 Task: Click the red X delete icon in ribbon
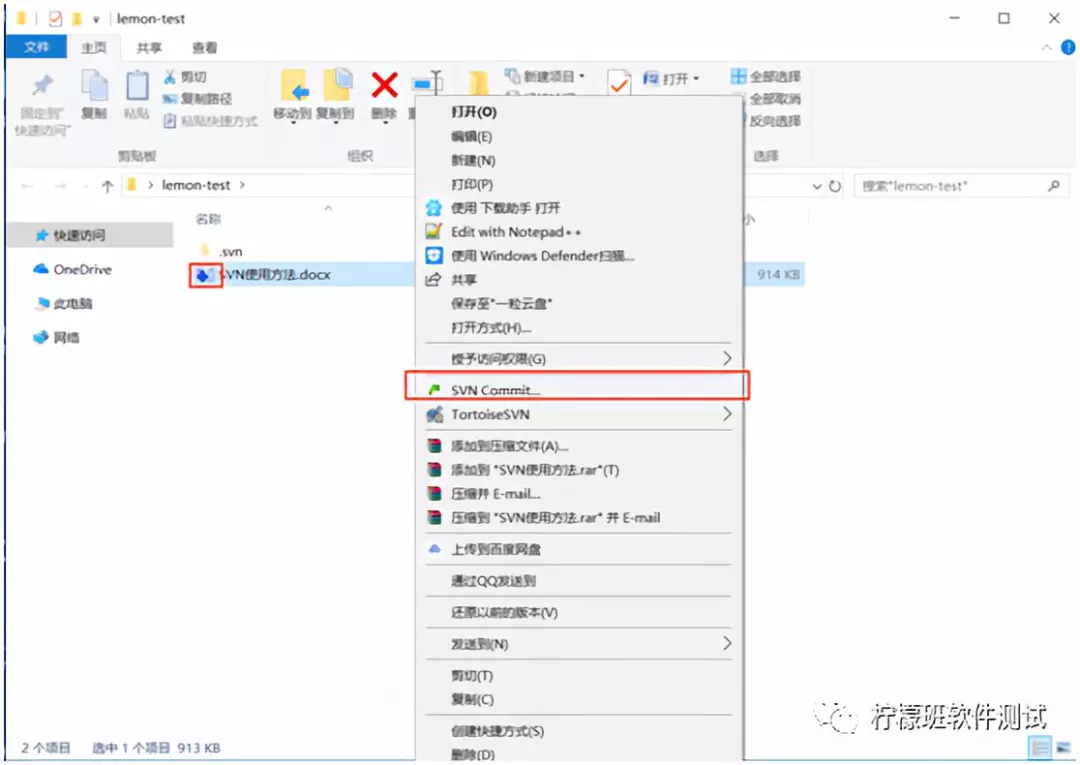tap(384, 85)
